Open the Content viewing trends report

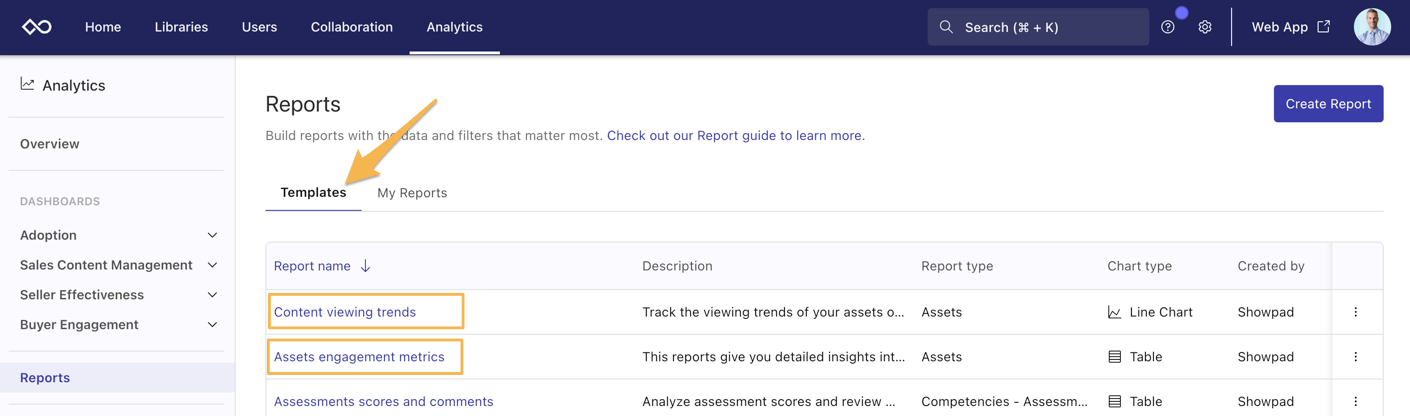345,312
